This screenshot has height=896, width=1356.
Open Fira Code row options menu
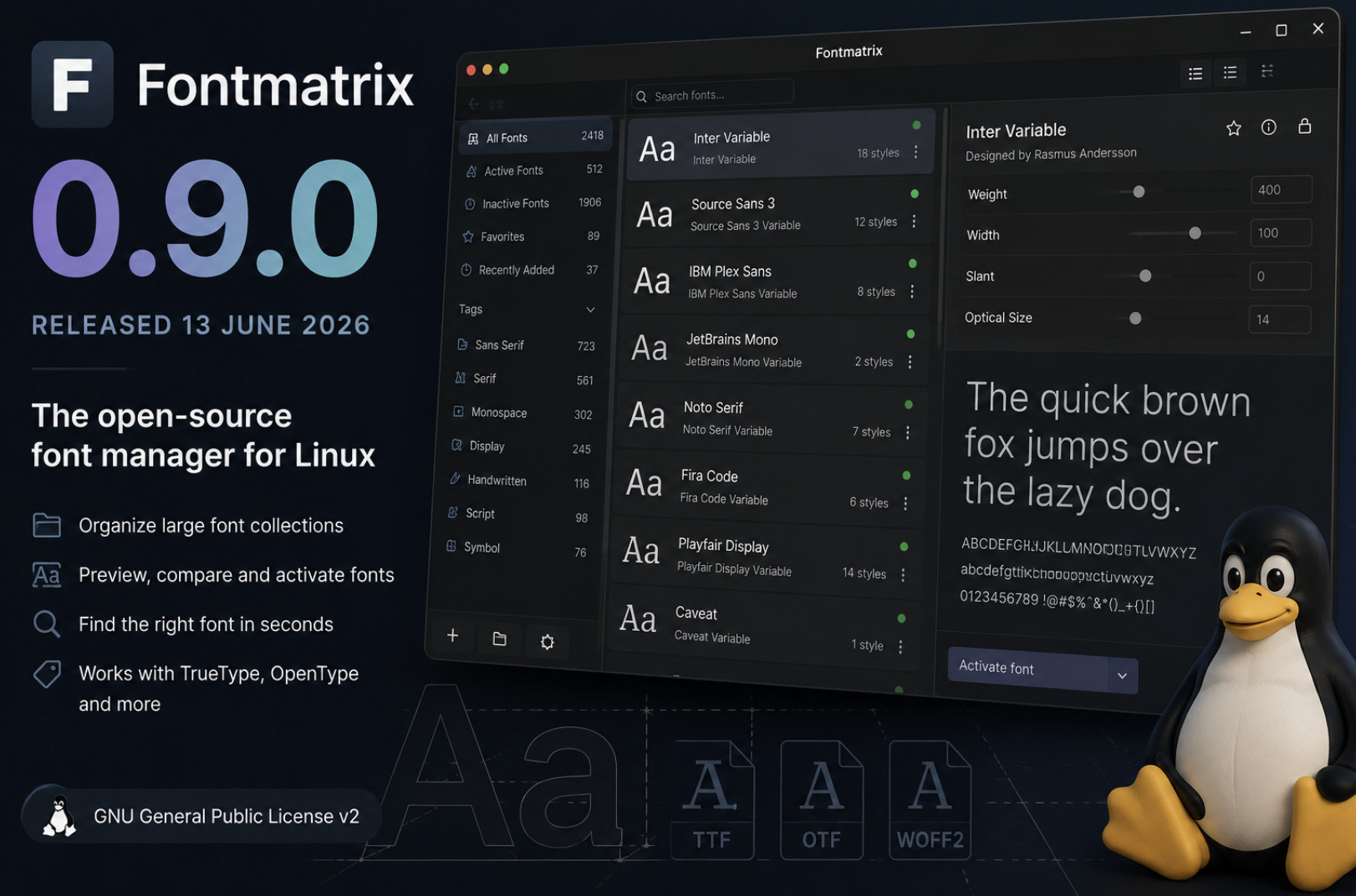[x=905, y=502]
